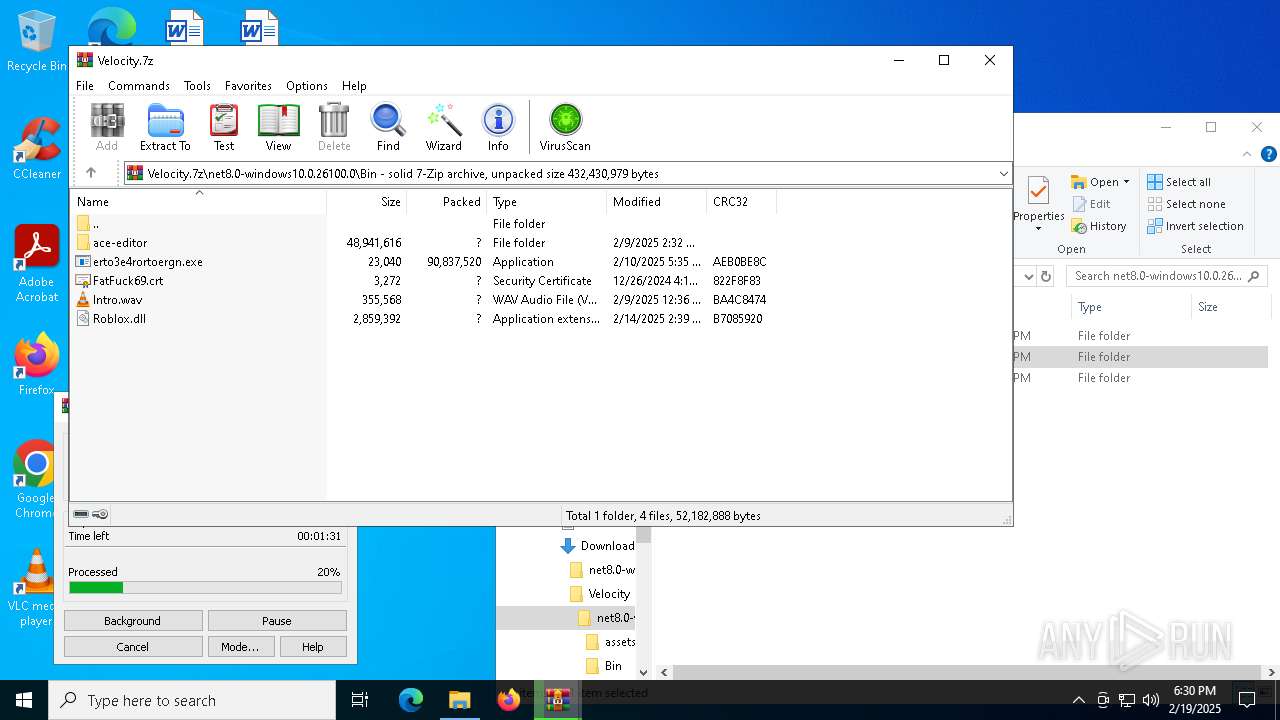Open the View file tool
This screenshot has height=720, width=1280.
[278, 127]
